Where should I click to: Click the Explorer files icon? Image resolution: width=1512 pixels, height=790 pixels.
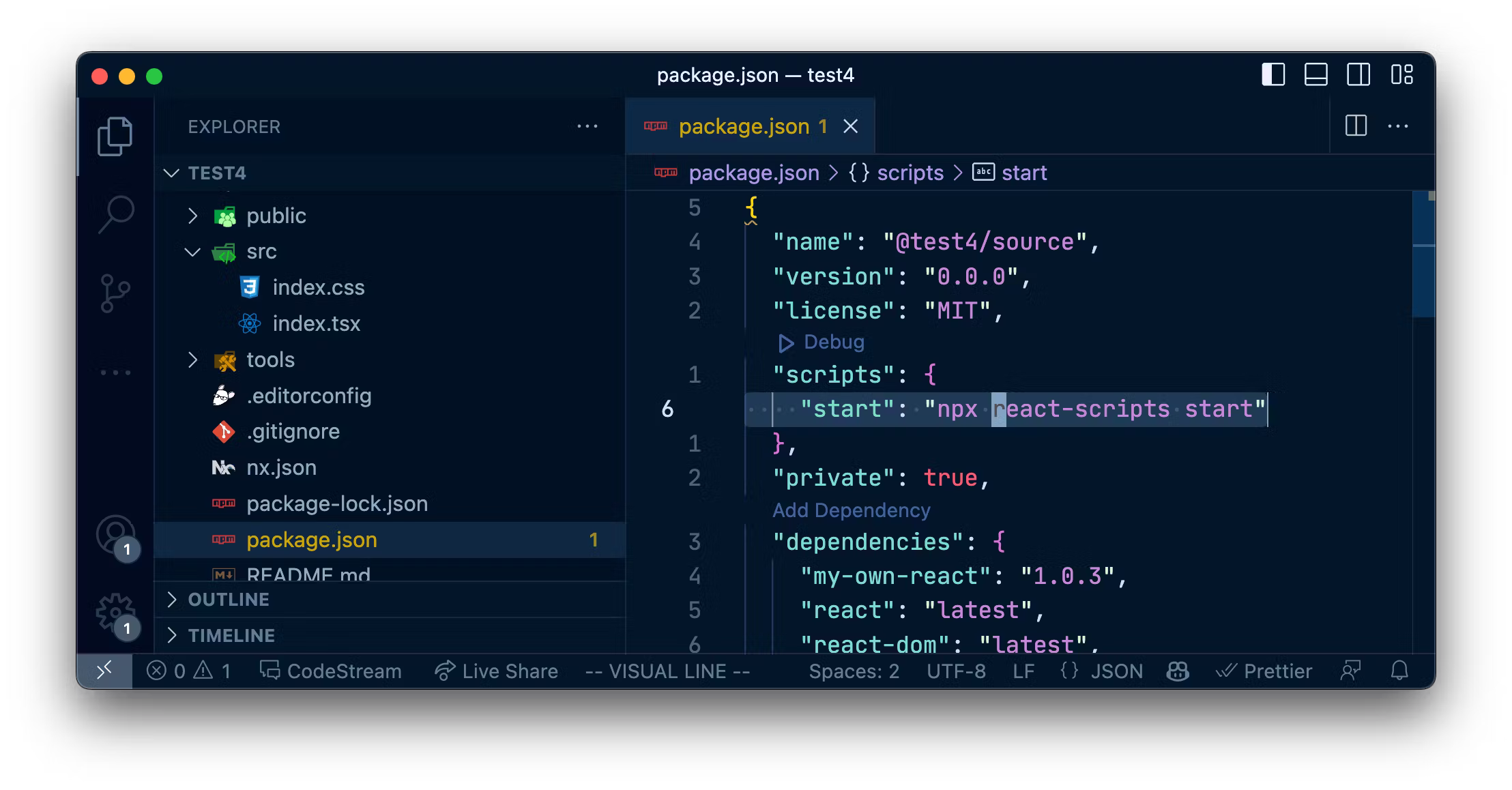(x=115, y=136)
